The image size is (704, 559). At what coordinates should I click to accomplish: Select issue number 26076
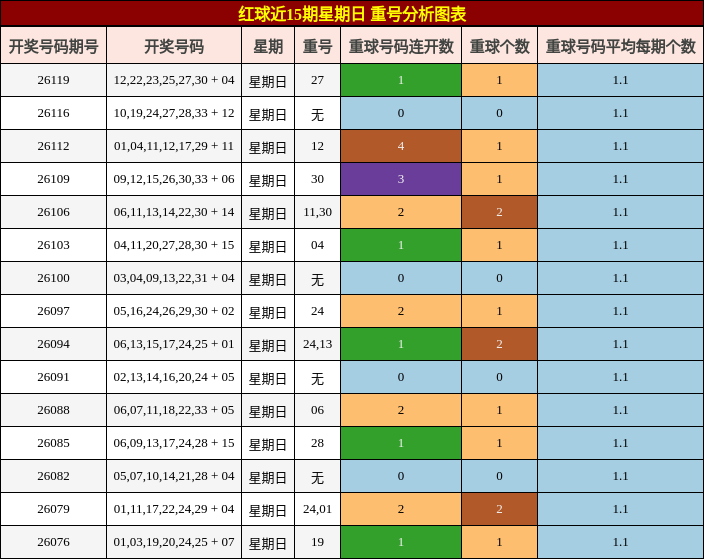(x=53, y=542)
